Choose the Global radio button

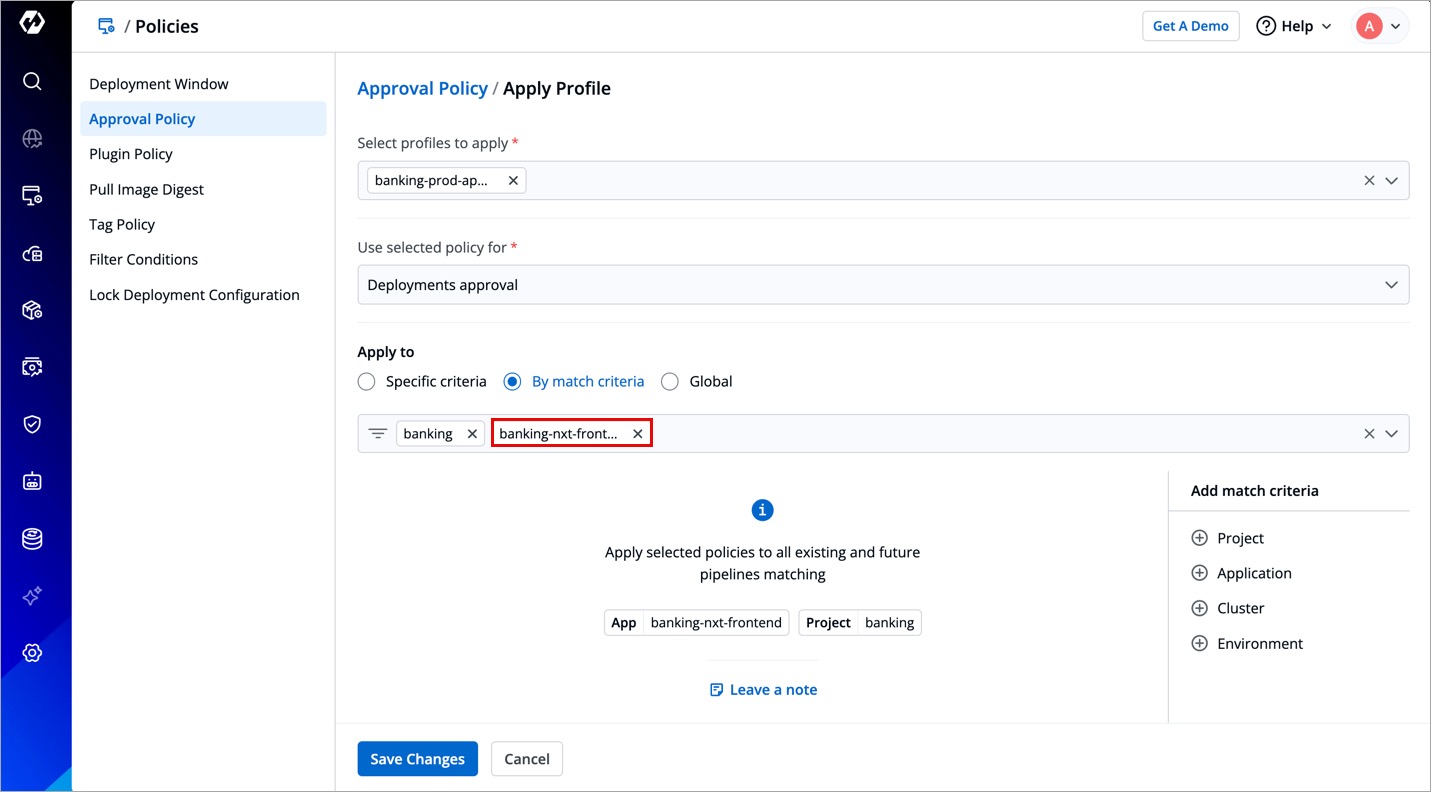click(x=670, y=381)
